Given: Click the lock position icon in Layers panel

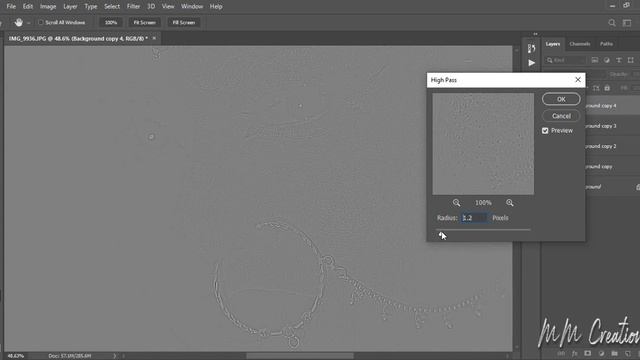Looking at the screenshot, I should (596, 88).
